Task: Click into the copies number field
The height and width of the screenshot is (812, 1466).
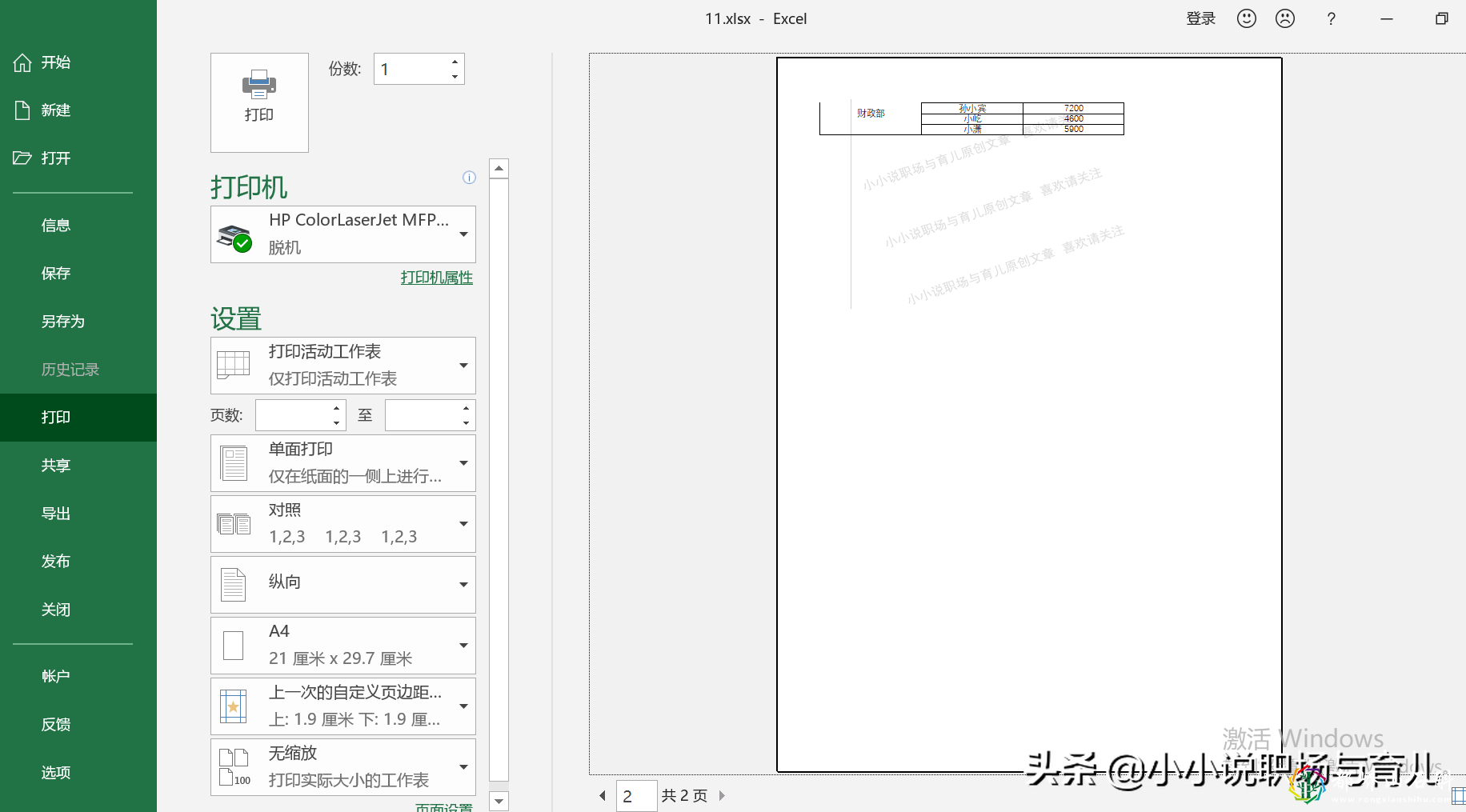Action: click(411, 69)
